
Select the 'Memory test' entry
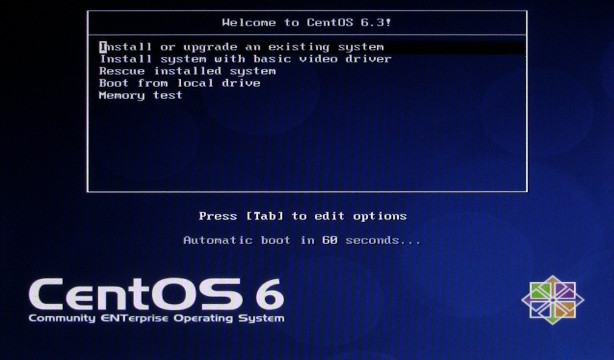[141, 96]
